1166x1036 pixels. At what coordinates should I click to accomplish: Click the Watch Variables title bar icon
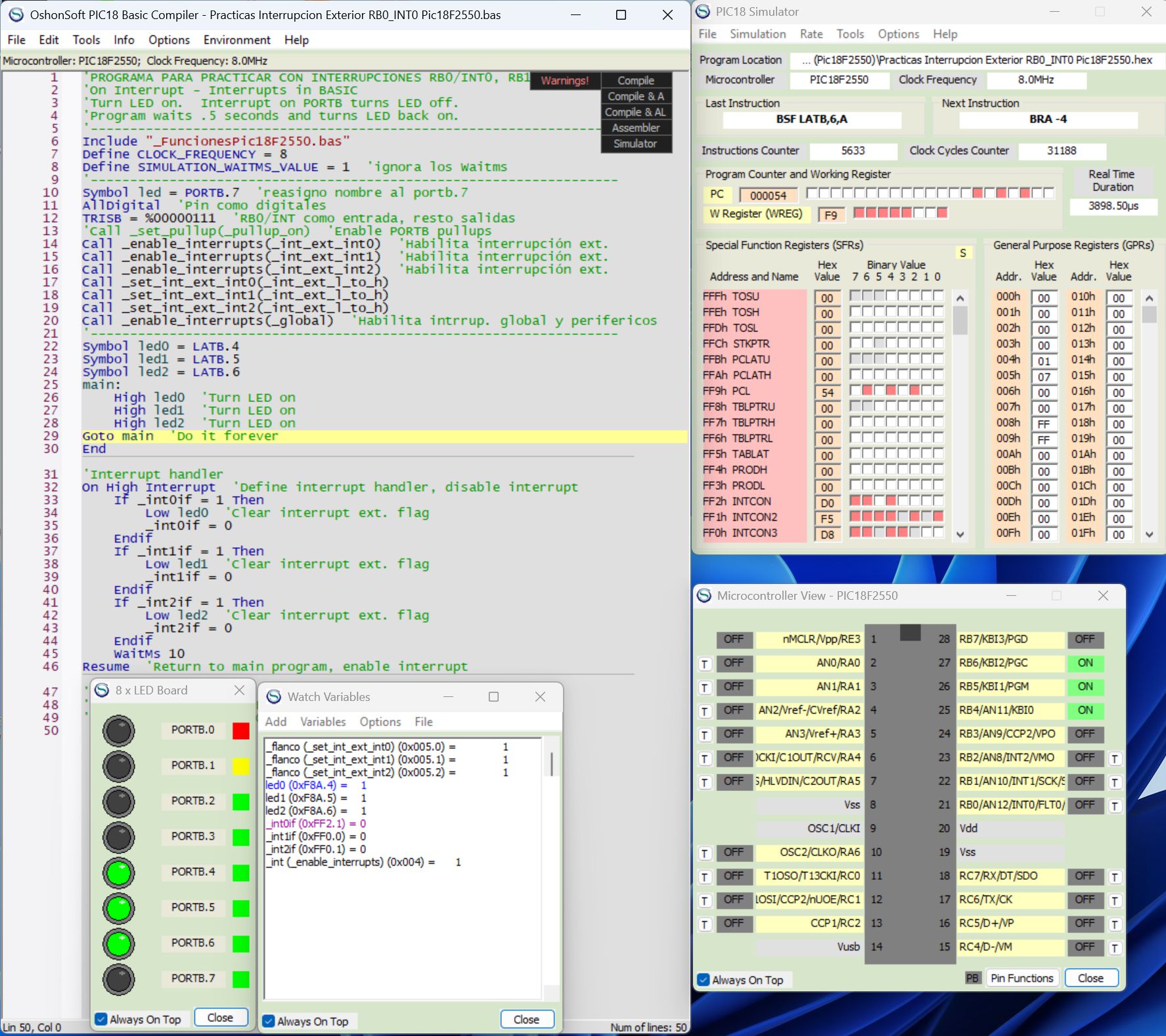click(274, 696)
